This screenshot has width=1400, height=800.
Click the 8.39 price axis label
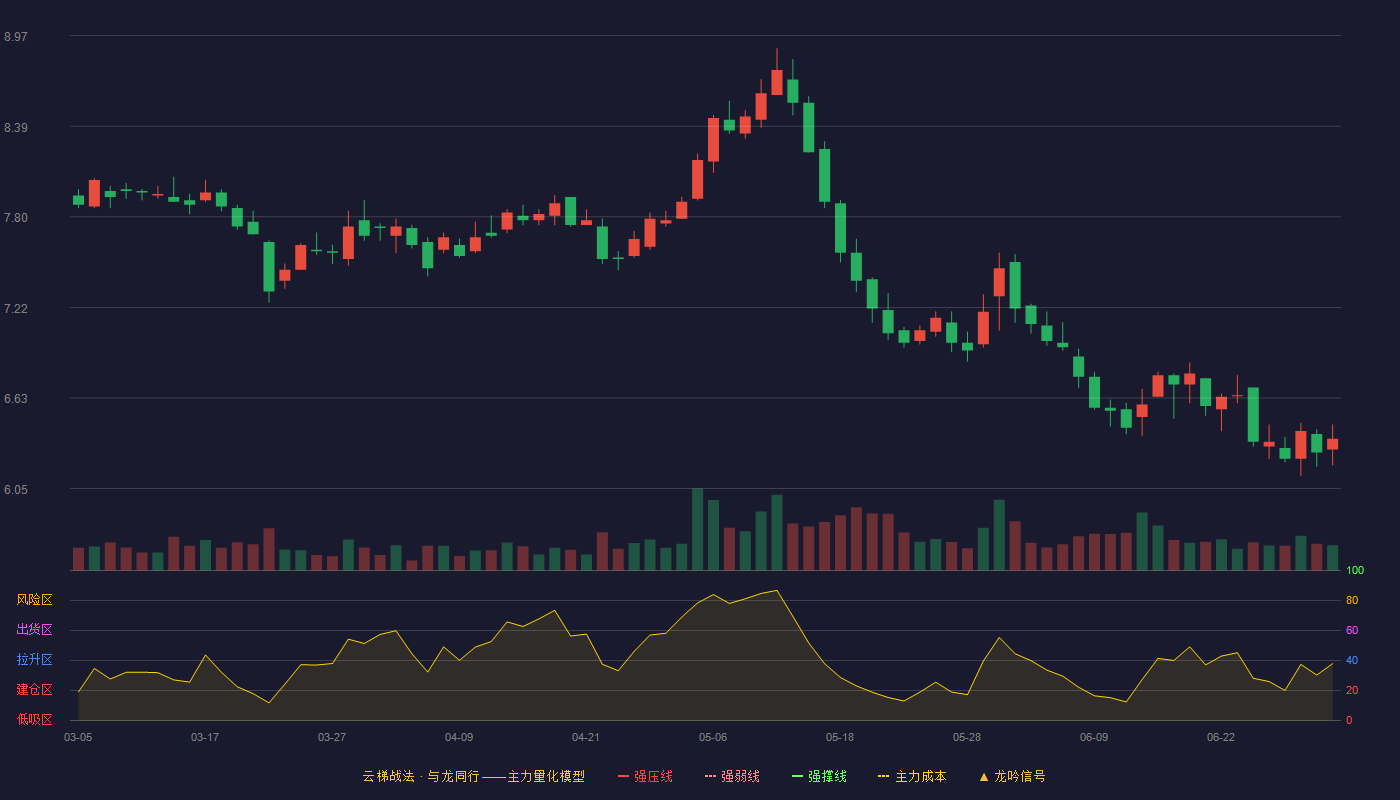click(x=16, y=128)
